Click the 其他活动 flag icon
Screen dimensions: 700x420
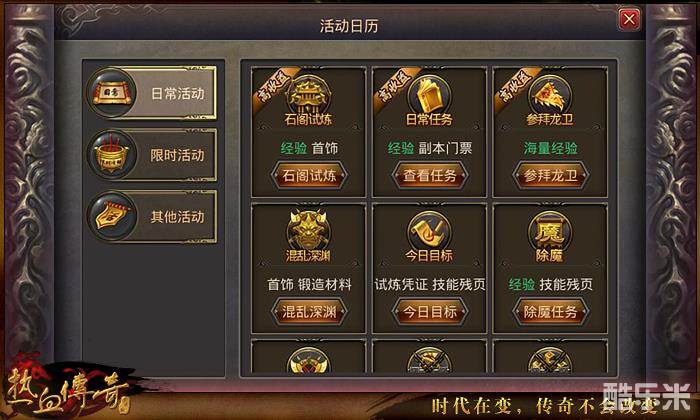coord(112,216)
